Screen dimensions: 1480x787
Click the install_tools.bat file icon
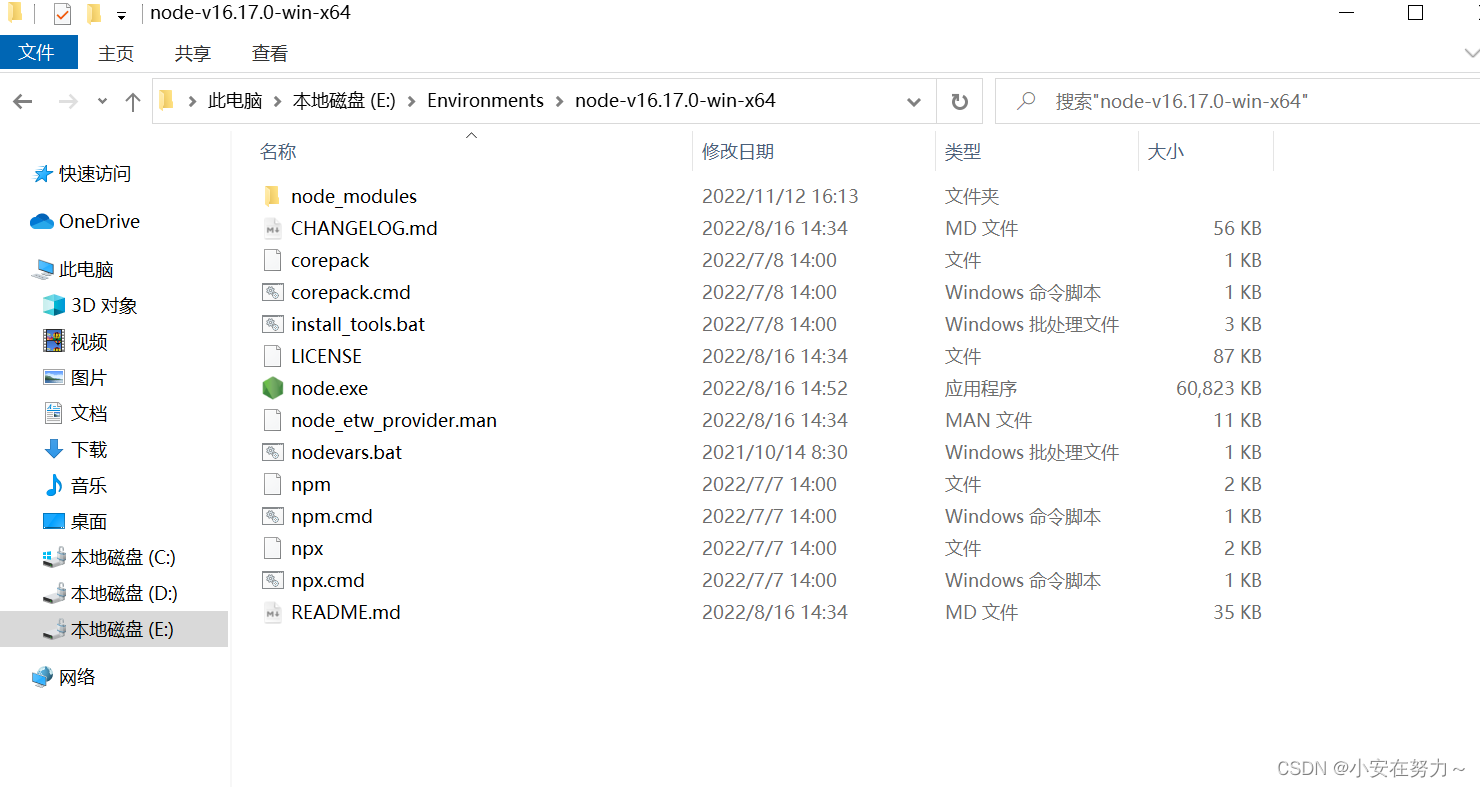pyautogui.click(x=272, y=324)
